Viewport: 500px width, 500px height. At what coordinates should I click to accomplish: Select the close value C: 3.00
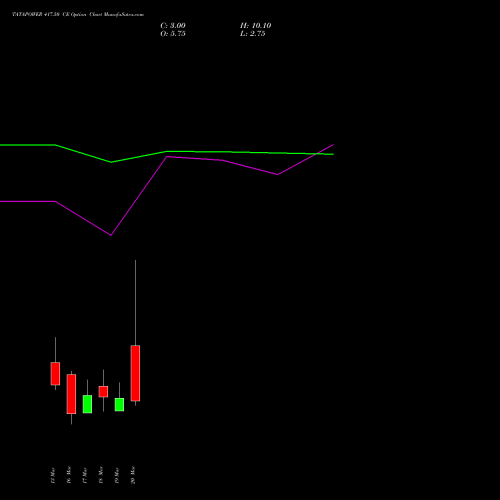coord(173,26)
